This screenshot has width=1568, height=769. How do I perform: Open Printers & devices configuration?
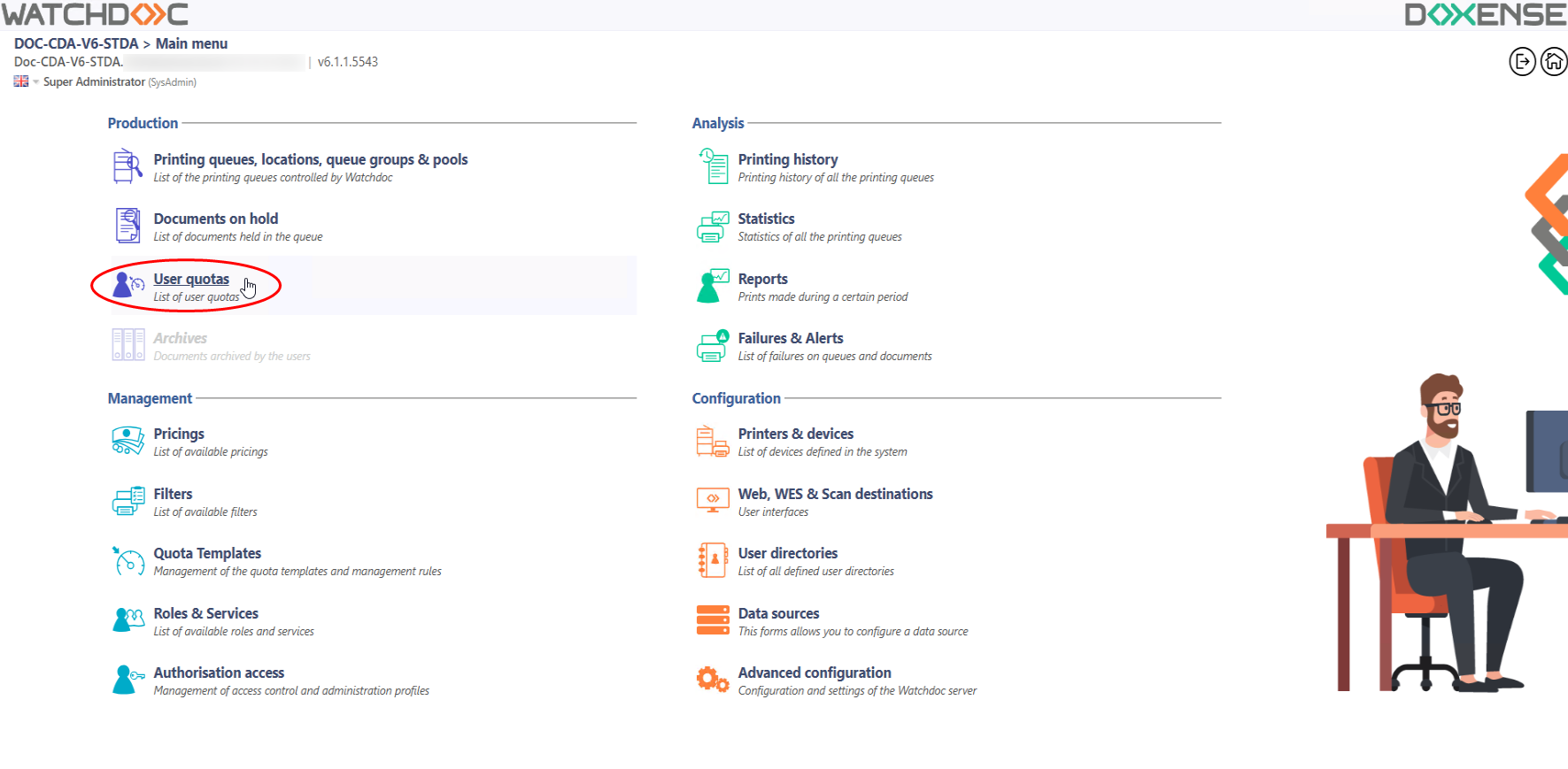point(795,434)
